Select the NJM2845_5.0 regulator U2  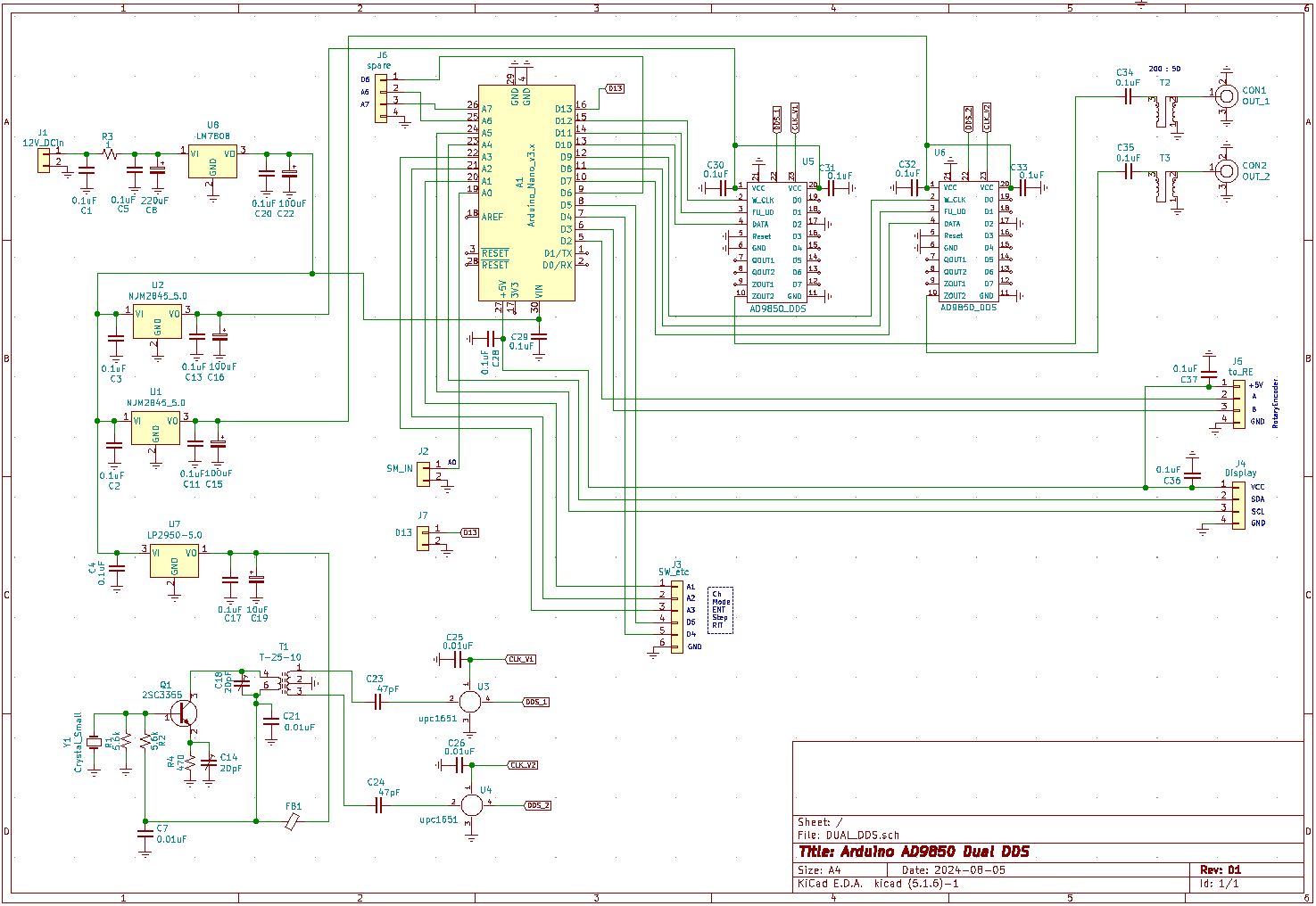click(x=156, y=323)
